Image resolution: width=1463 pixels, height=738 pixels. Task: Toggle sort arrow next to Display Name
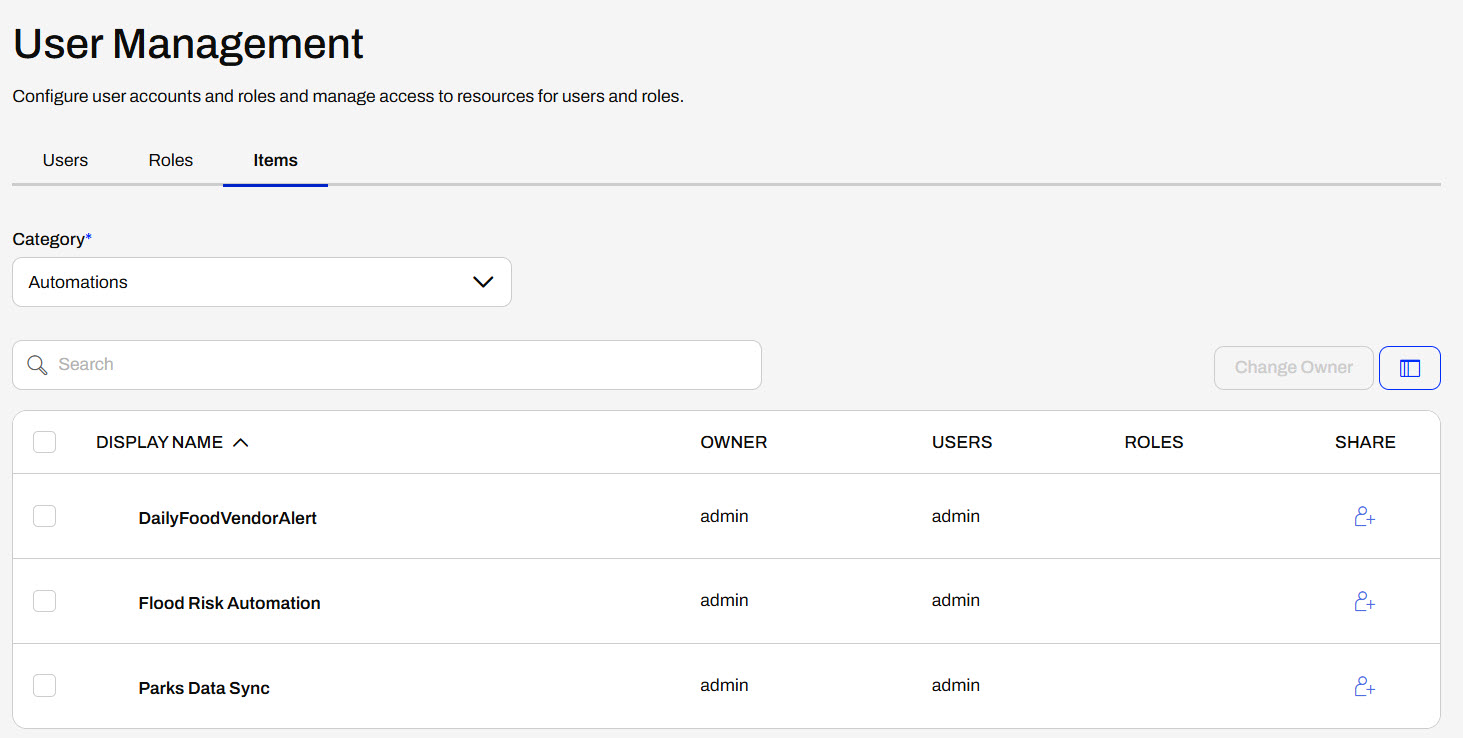click(x=240, y=443)
